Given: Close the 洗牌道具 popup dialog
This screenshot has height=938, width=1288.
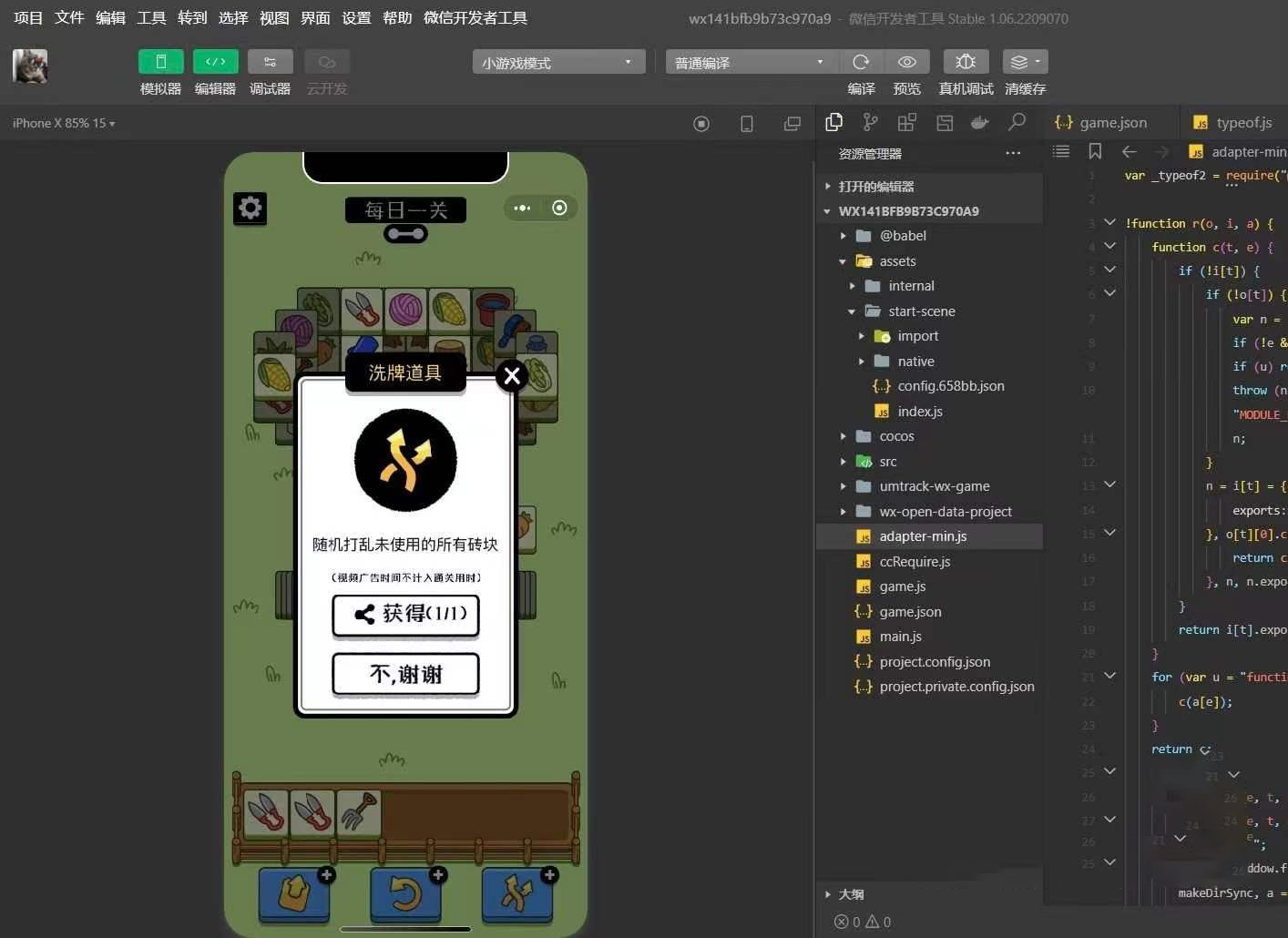Looking at the screenshot, I should (512, 374).
